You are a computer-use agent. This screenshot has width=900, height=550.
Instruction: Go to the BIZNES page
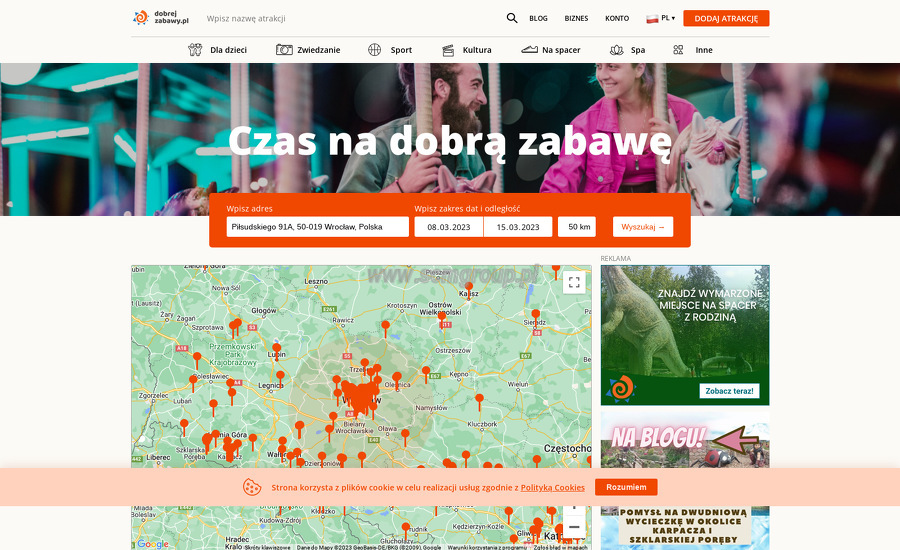(576, 18)
